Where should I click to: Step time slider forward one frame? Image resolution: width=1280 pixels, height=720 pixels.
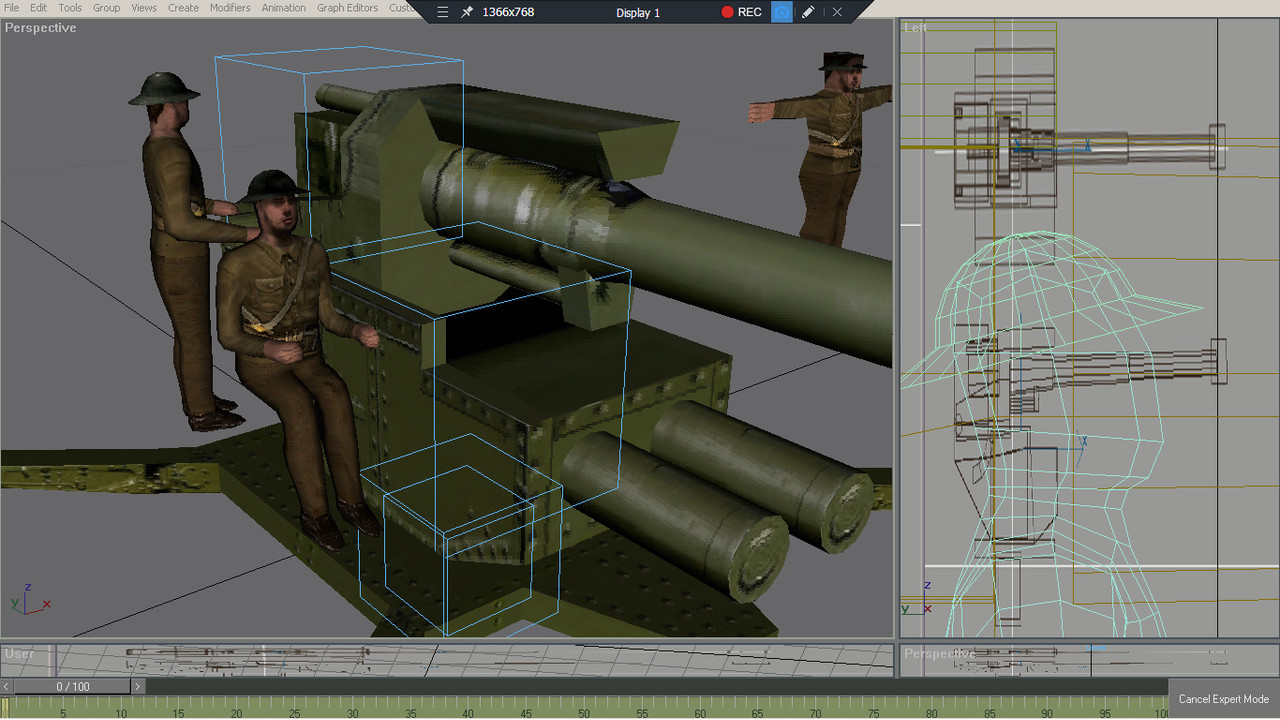point(138,686)
